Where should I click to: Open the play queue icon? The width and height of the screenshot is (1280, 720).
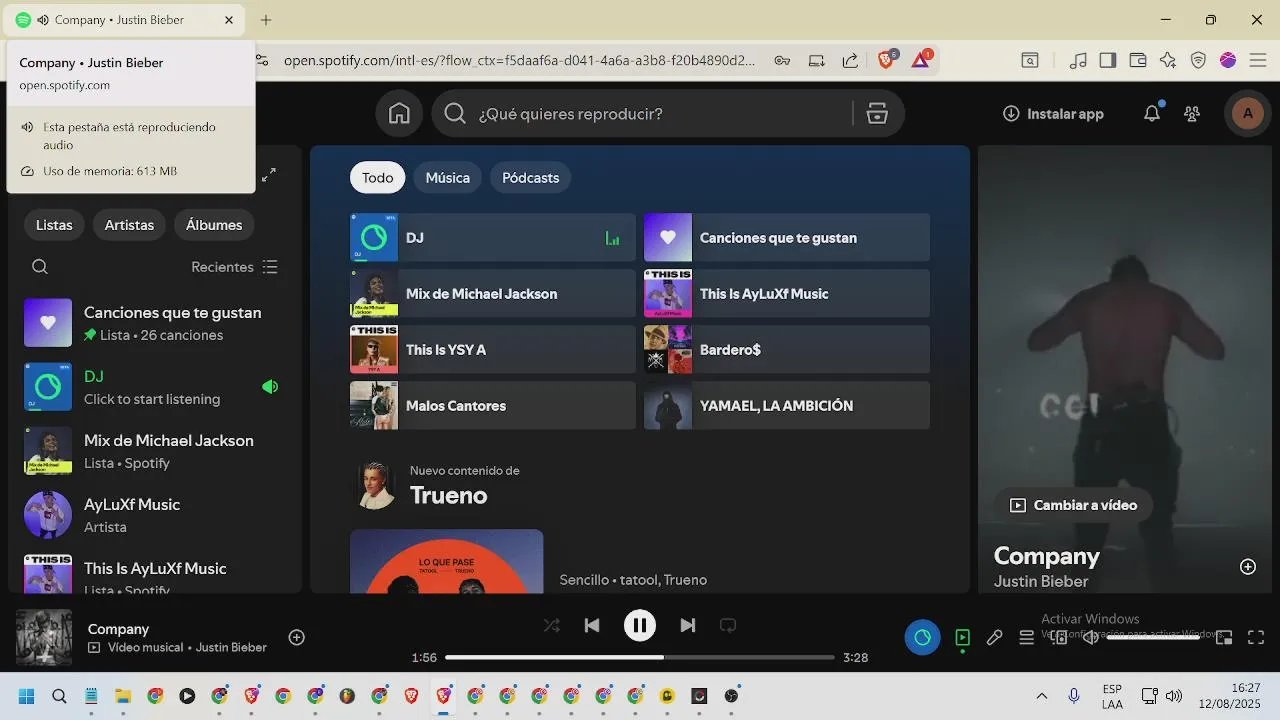pyautogui.click(x=1026, y=637)
